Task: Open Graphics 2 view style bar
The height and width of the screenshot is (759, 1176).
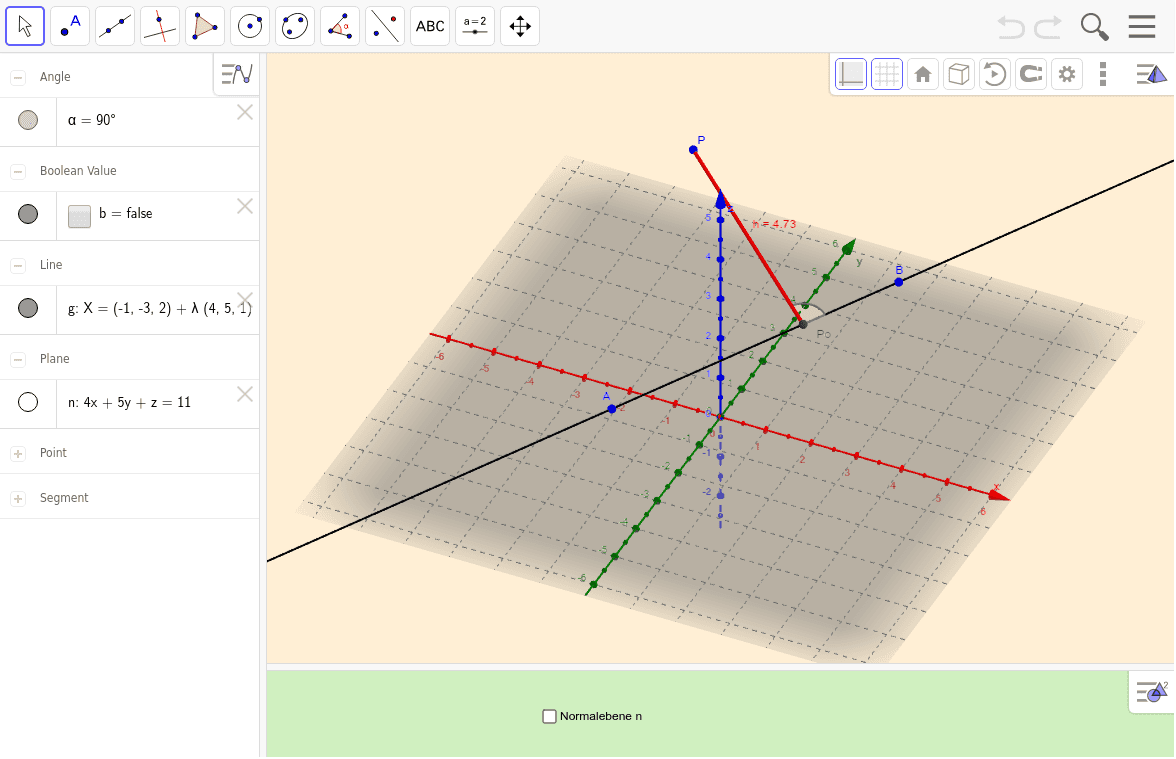Action: point(1152,692)
